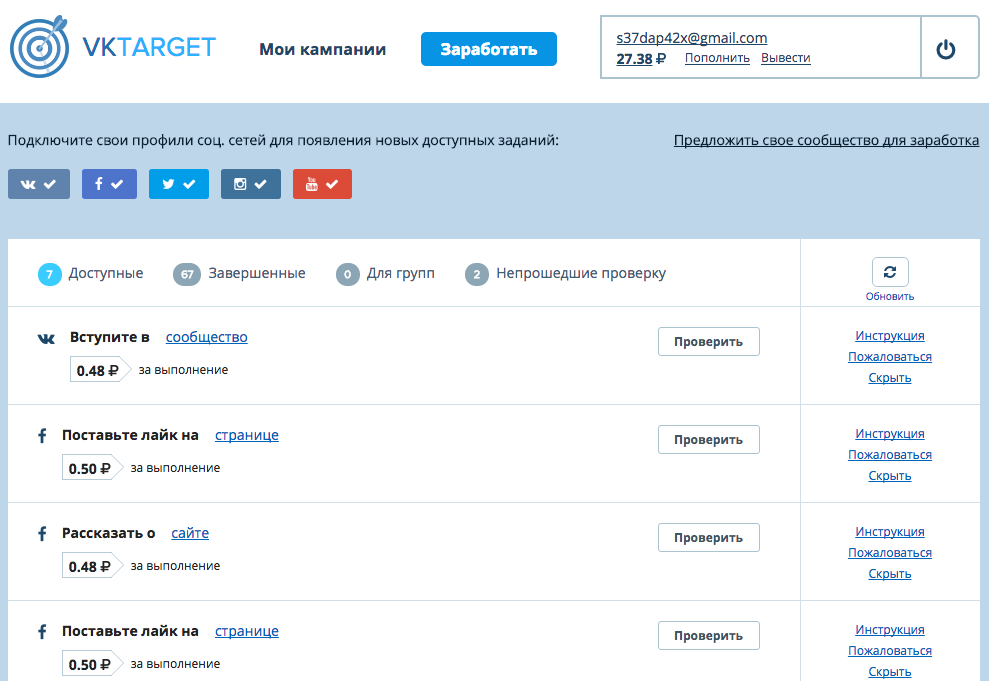Select the Завершенные tab
Viewport: 989px width, 681px height.
click(x=239, y=274)
